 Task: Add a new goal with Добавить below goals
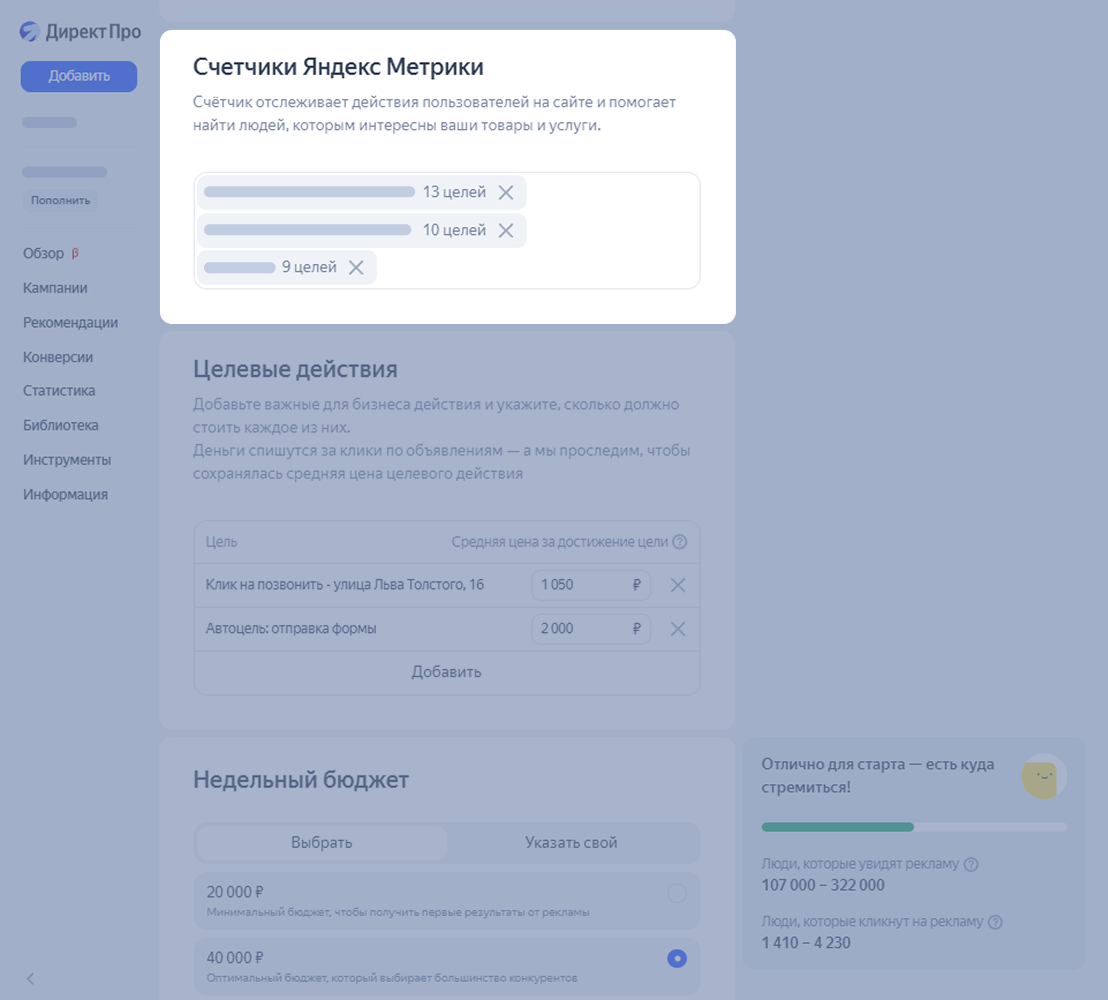447,672
